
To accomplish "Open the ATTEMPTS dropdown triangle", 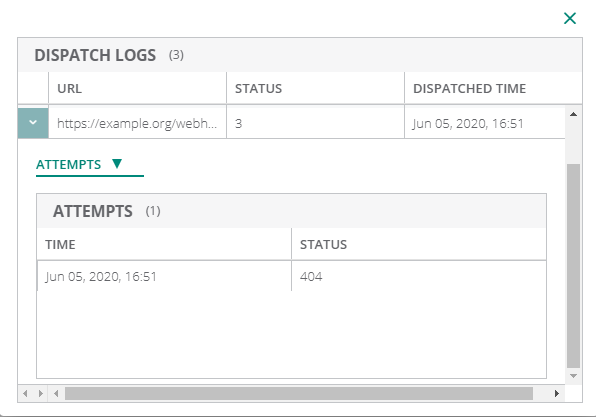I will coord(117,163).
